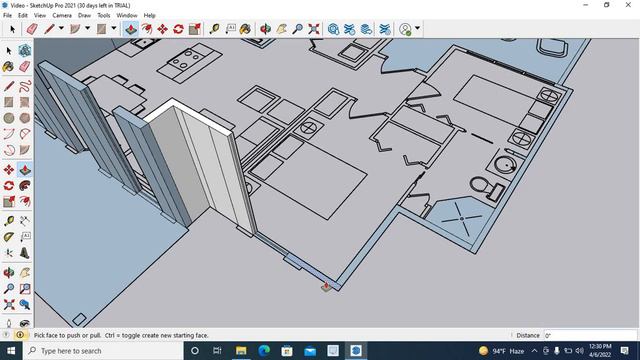Pick Paint Bucket in top toolbar

coord(245,29)
